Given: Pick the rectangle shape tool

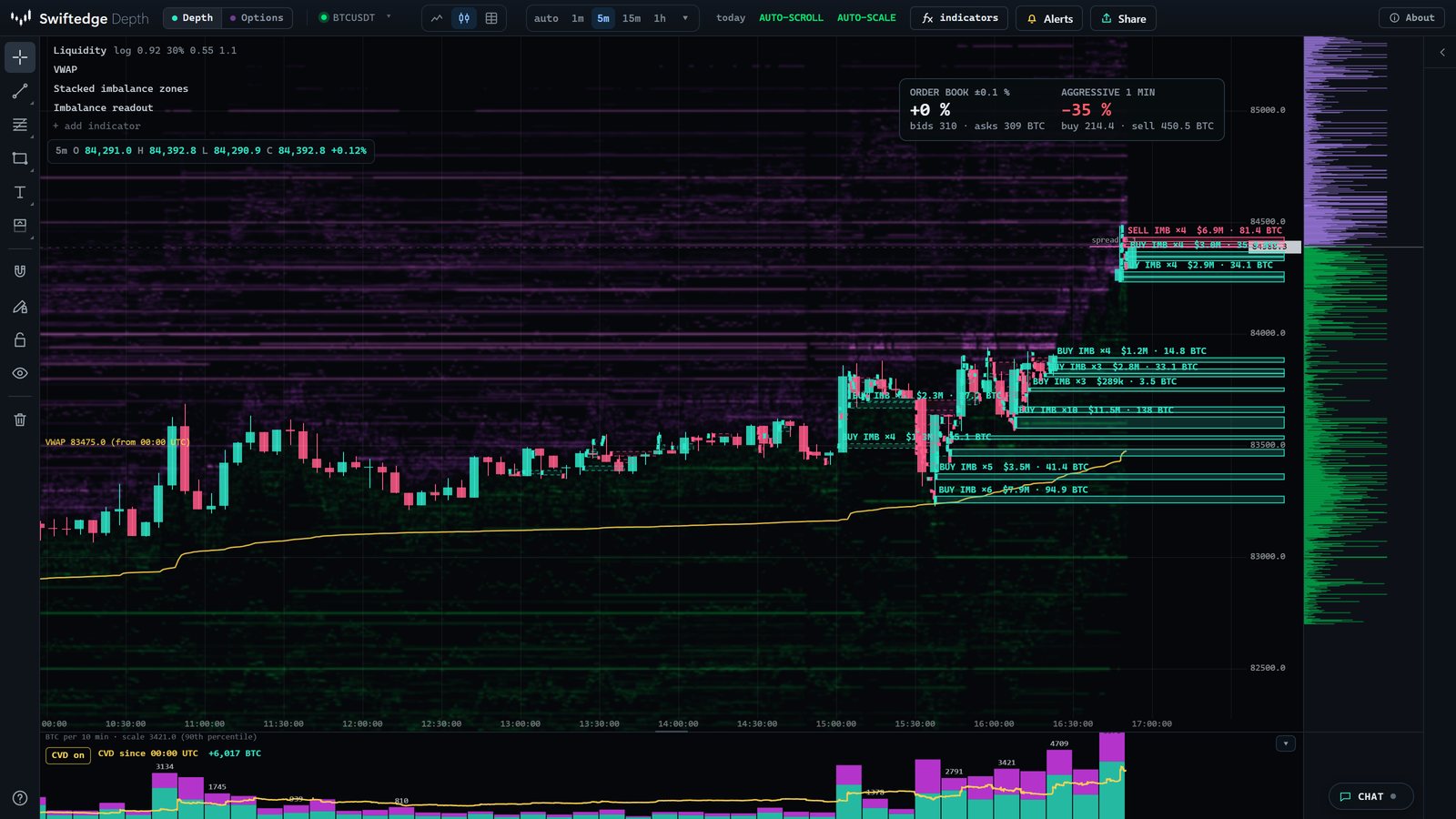Looking at the screenshot, I should [x=20, y=158].
